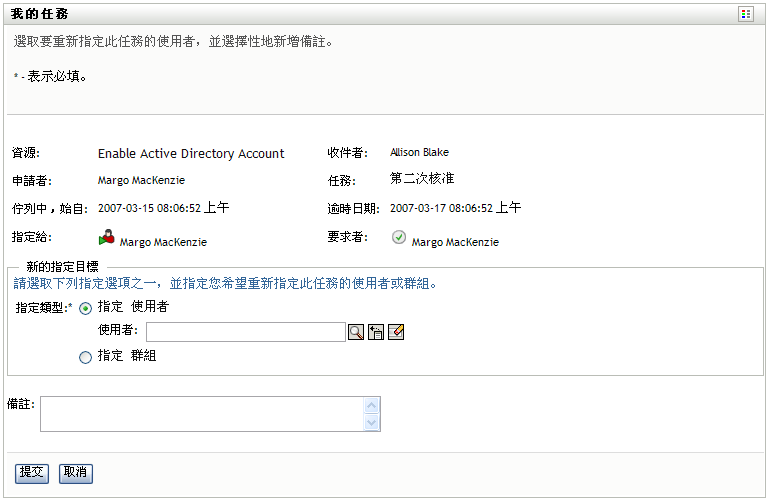Click the search (magnifier) icon beside 使用者 field
The width and height of the screenshot is (767, 498).
point(356,332)
